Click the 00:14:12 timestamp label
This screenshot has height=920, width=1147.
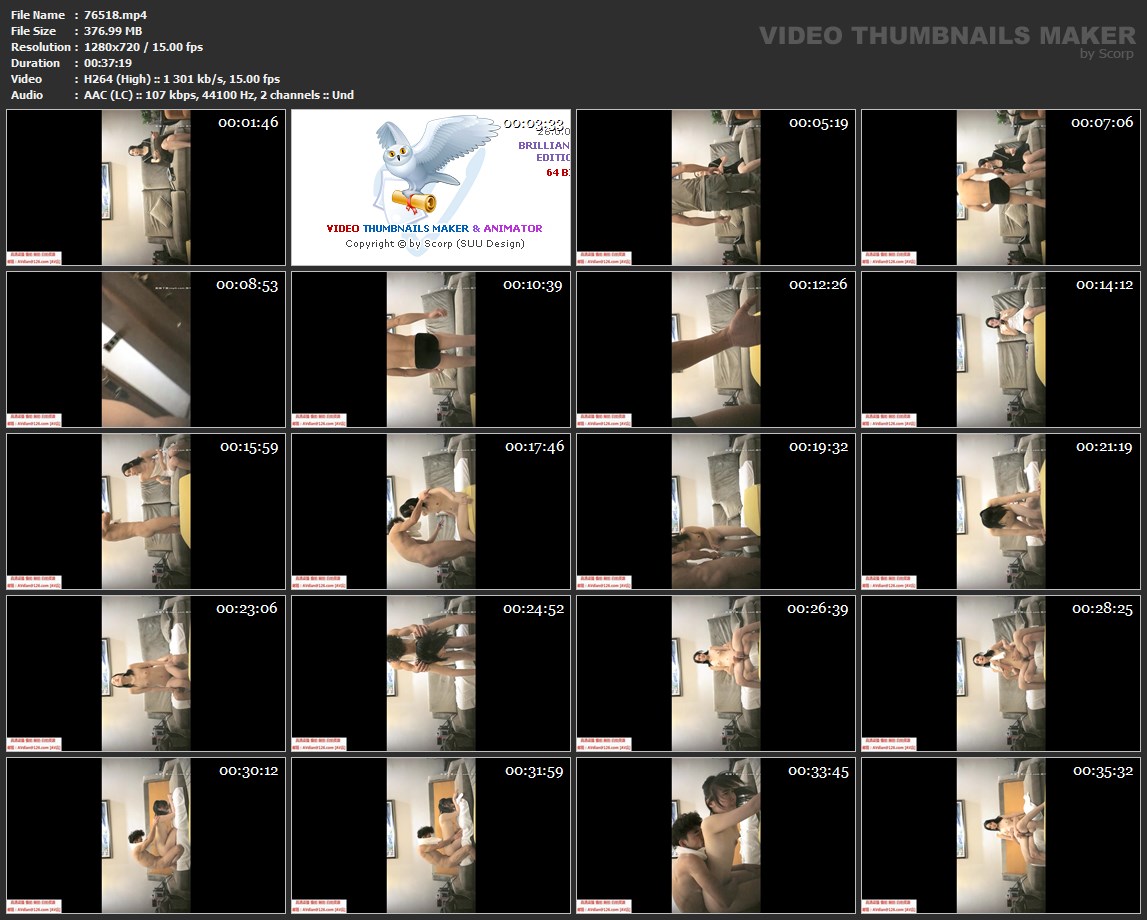pyautogui.click(x=1103, y=285)
